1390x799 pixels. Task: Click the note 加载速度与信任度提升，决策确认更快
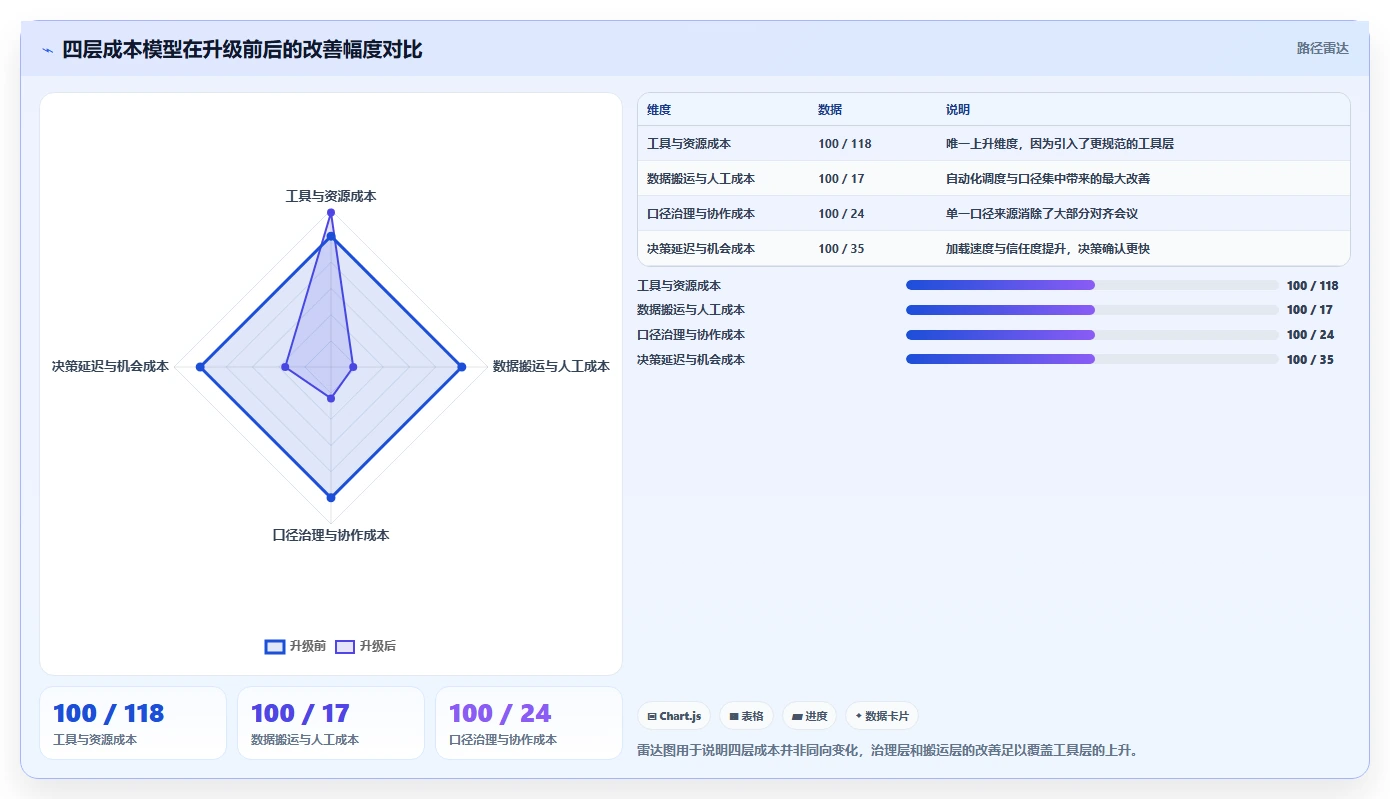(x=1048, y=249)
